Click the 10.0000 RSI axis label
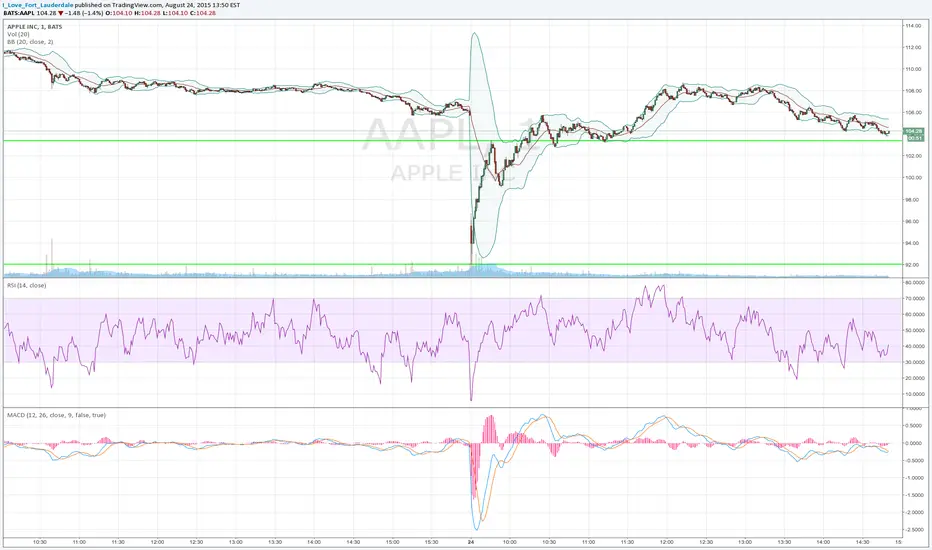Viewport: 932px width, 550px height. [x=915, y=394]
